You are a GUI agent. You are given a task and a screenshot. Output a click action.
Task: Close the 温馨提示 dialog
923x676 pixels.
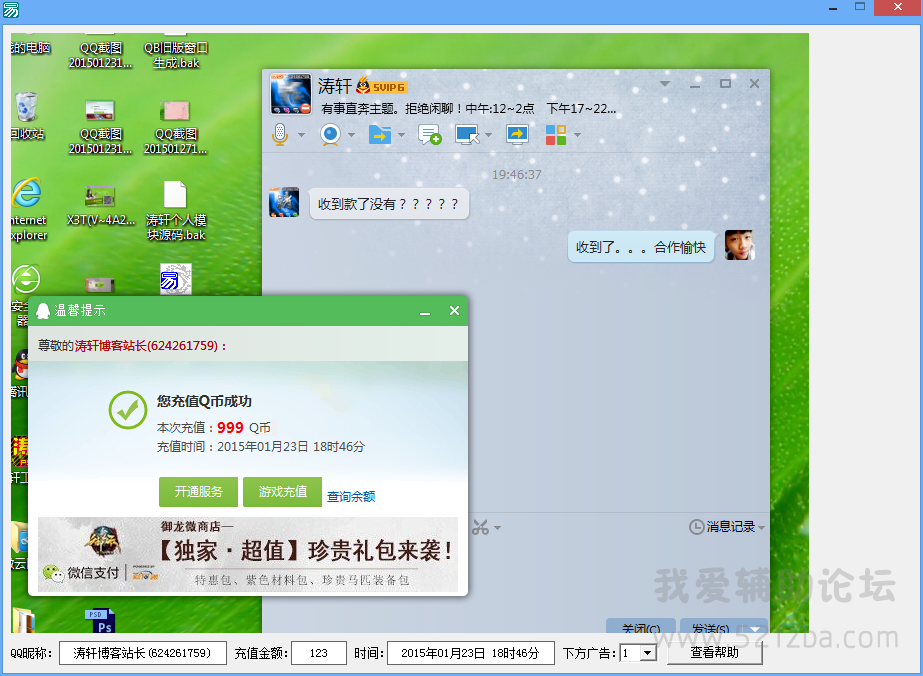tap(454, 310)
